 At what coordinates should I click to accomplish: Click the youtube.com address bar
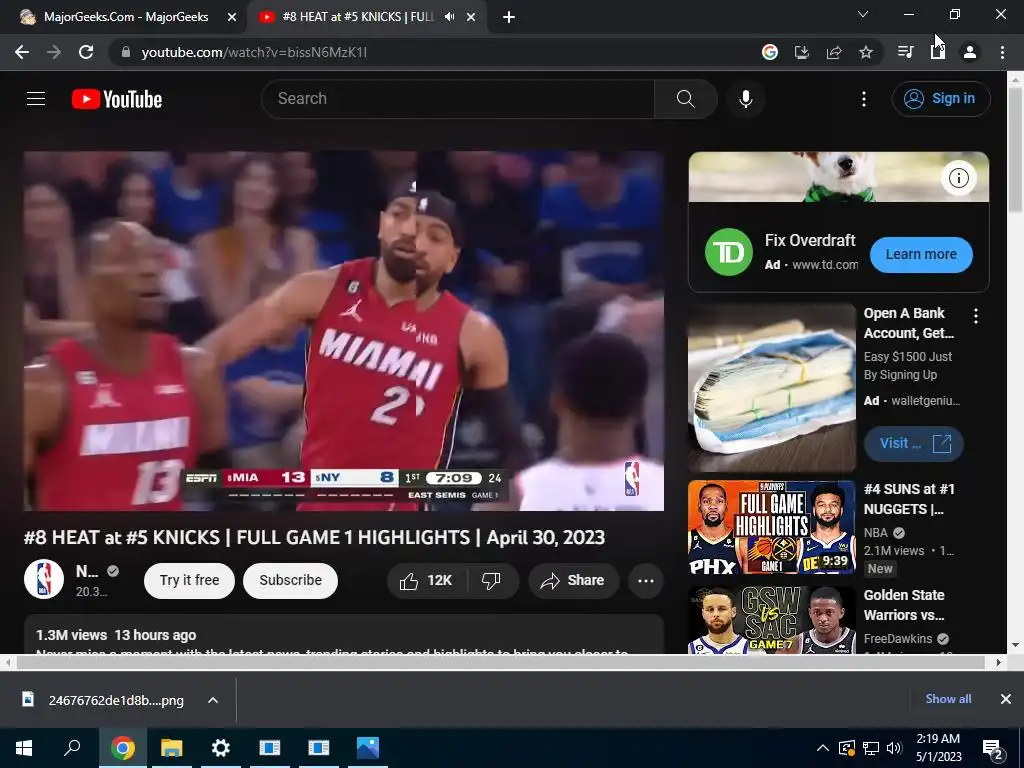(431, 52)
